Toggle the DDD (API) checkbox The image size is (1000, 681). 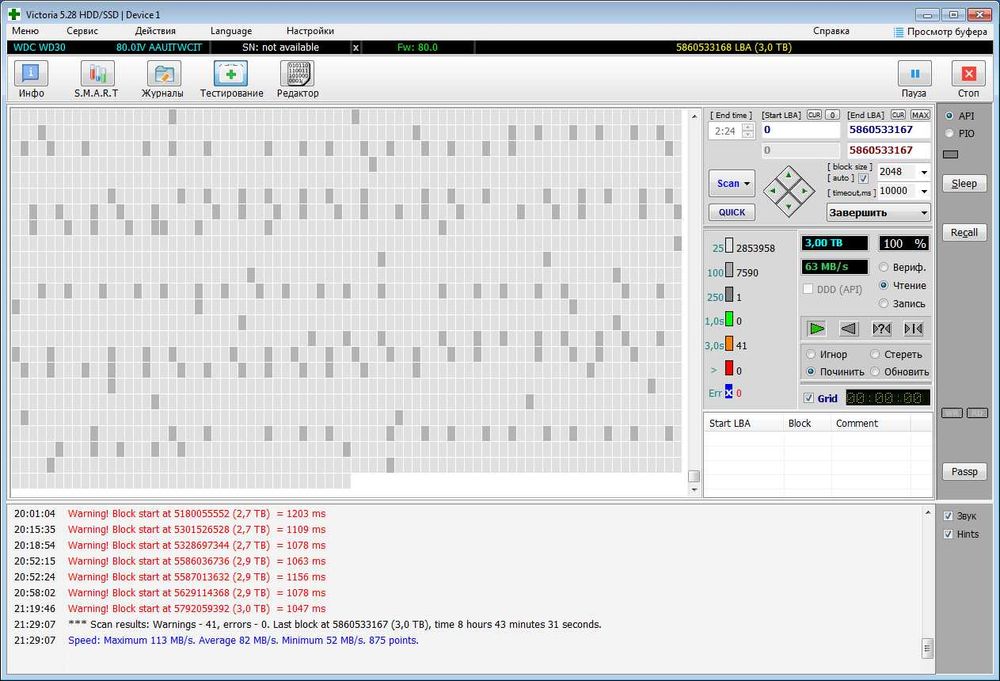pos(808,289)
